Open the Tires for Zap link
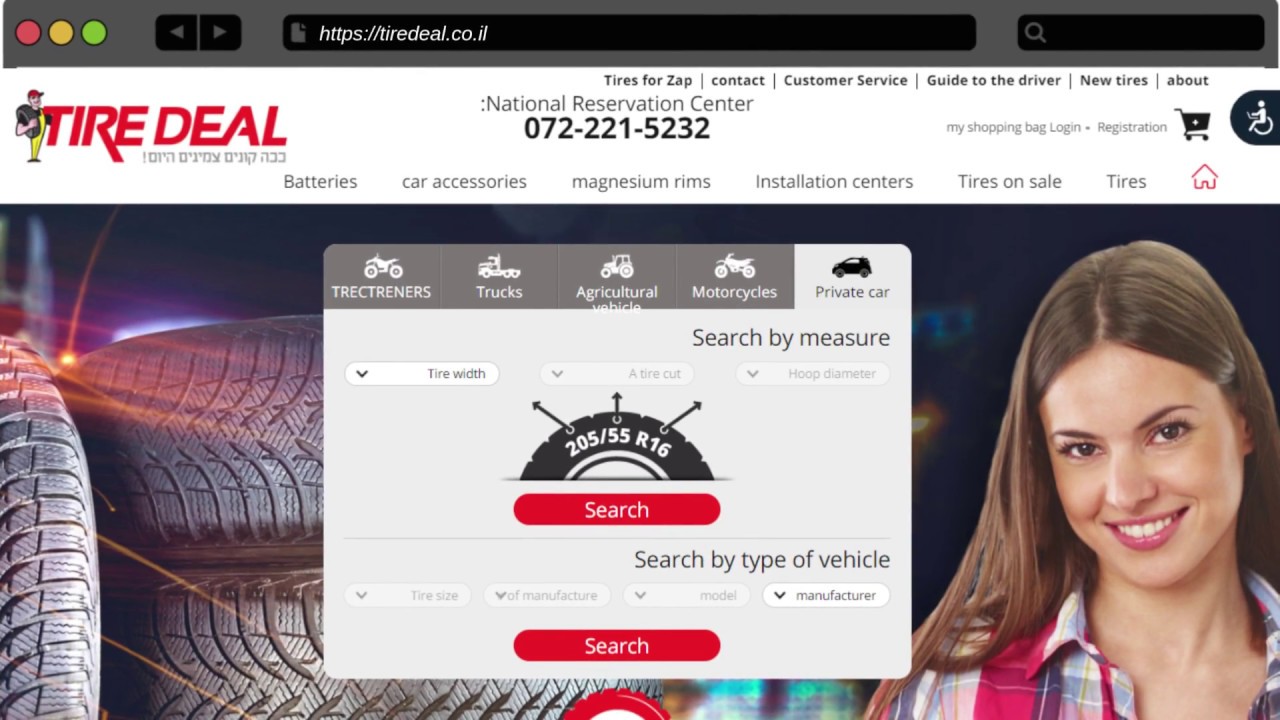The image size is (1280, 720). (x=648, y=80)
